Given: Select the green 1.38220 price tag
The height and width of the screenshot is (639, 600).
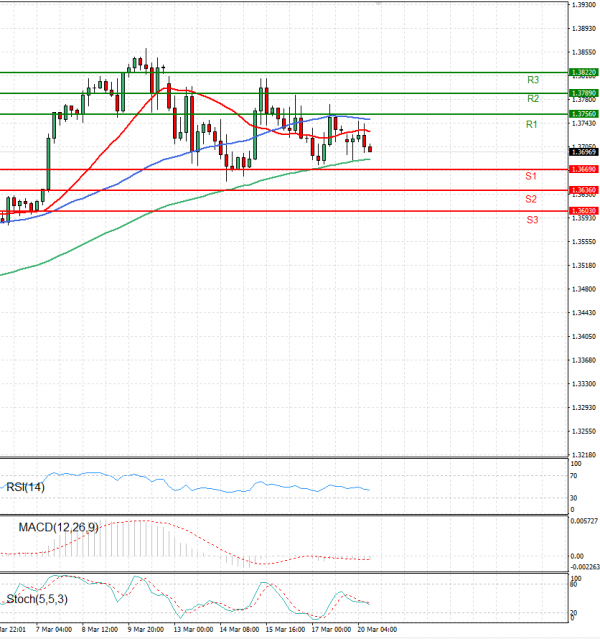Looking at the screenshot, I should coord(583,73).
